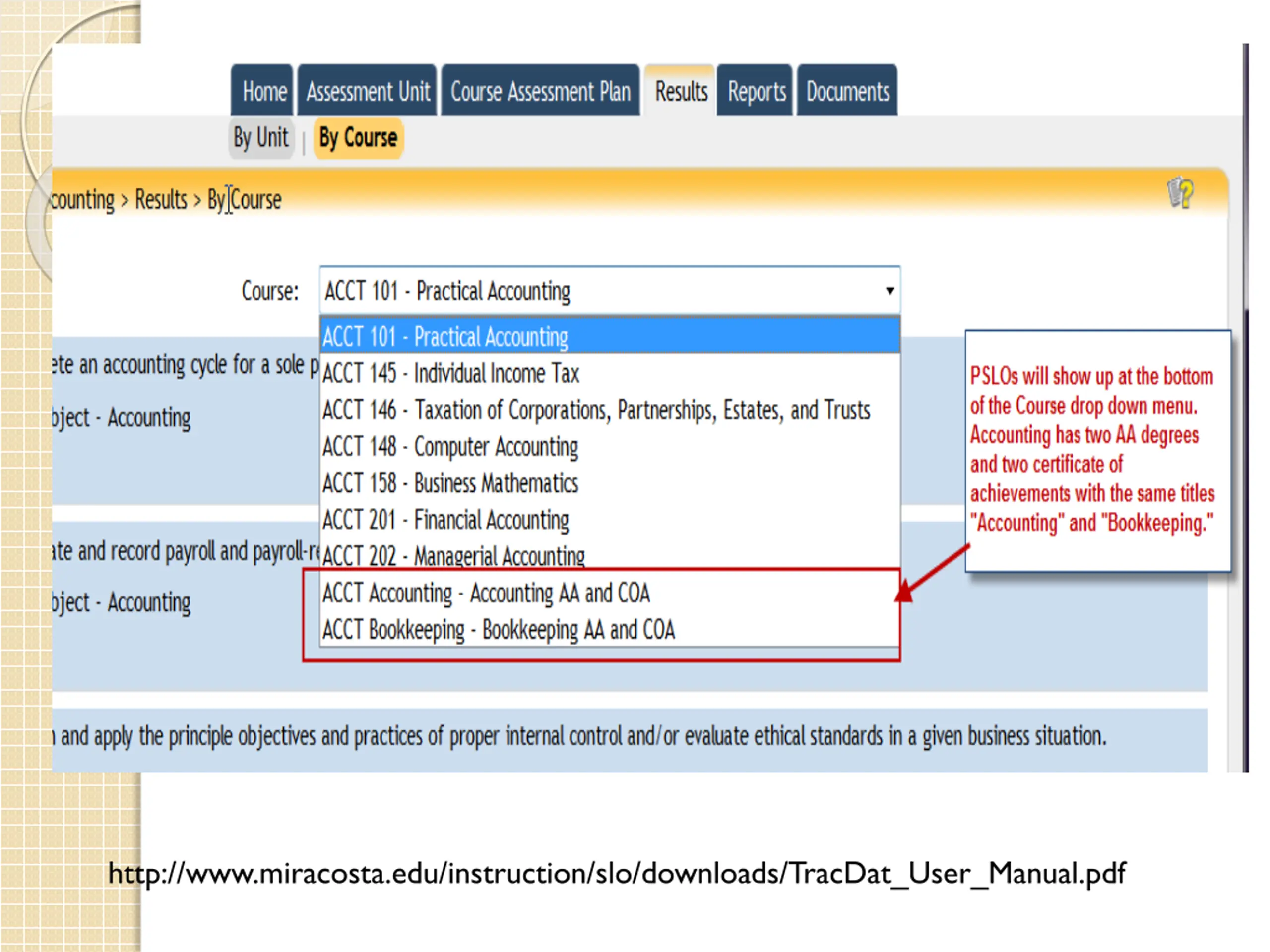This screenshot has width=1270, height=952.
Task: Select the Results tab
Action: click(681, 92)
